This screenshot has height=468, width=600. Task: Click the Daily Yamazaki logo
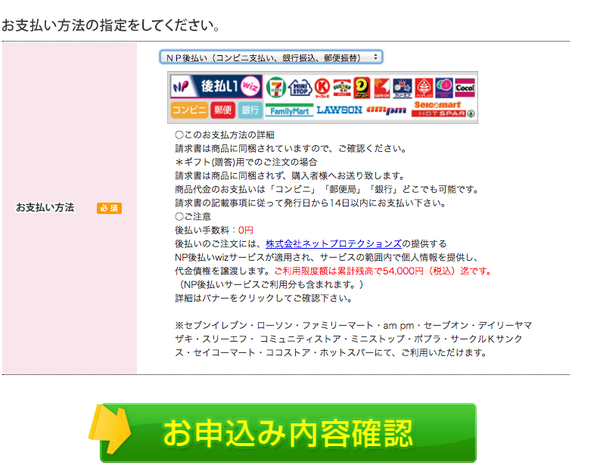pyautogui.click(x=362, y=88)
